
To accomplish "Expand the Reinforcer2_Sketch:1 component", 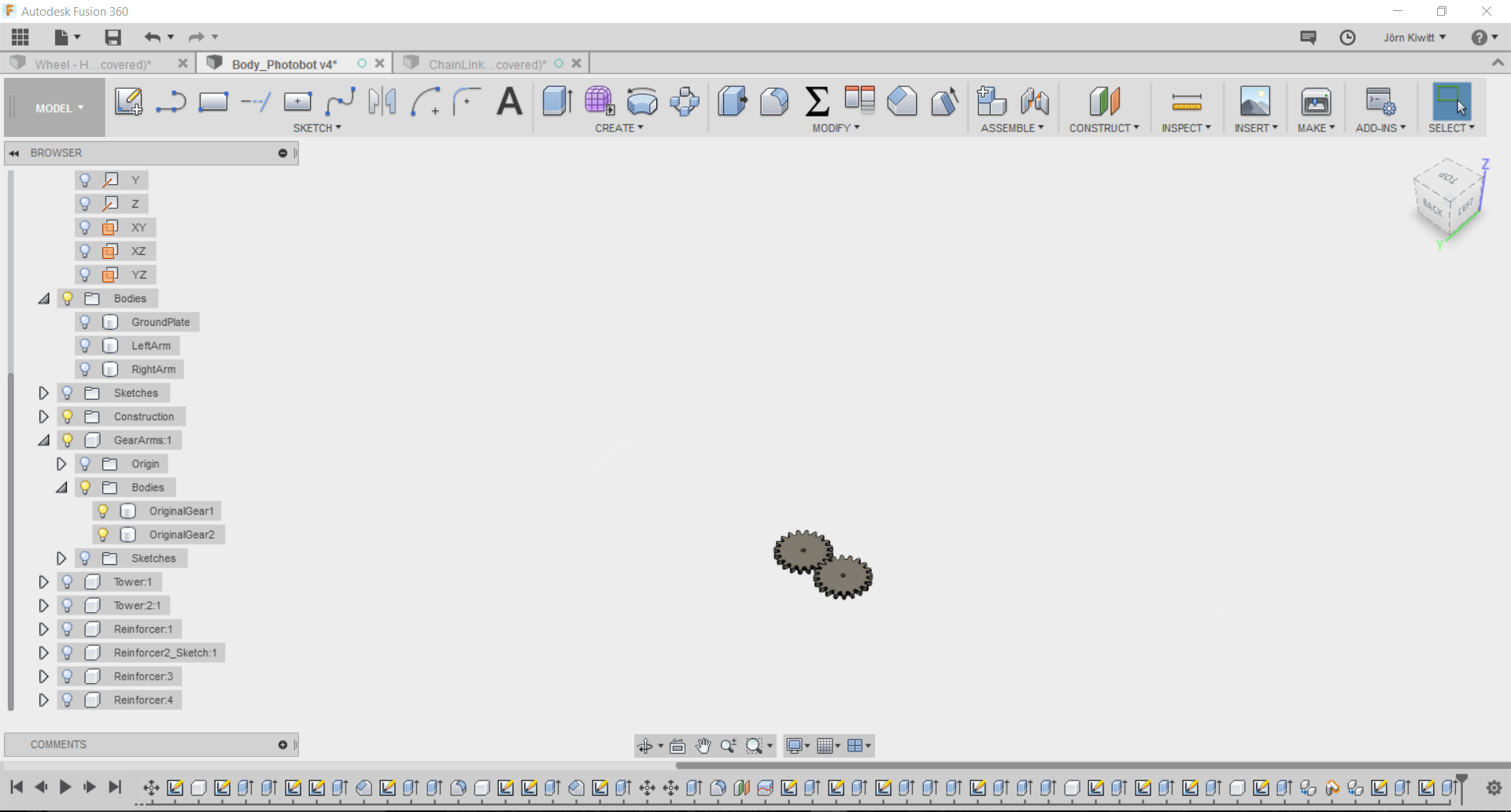I will click(44, 652).
